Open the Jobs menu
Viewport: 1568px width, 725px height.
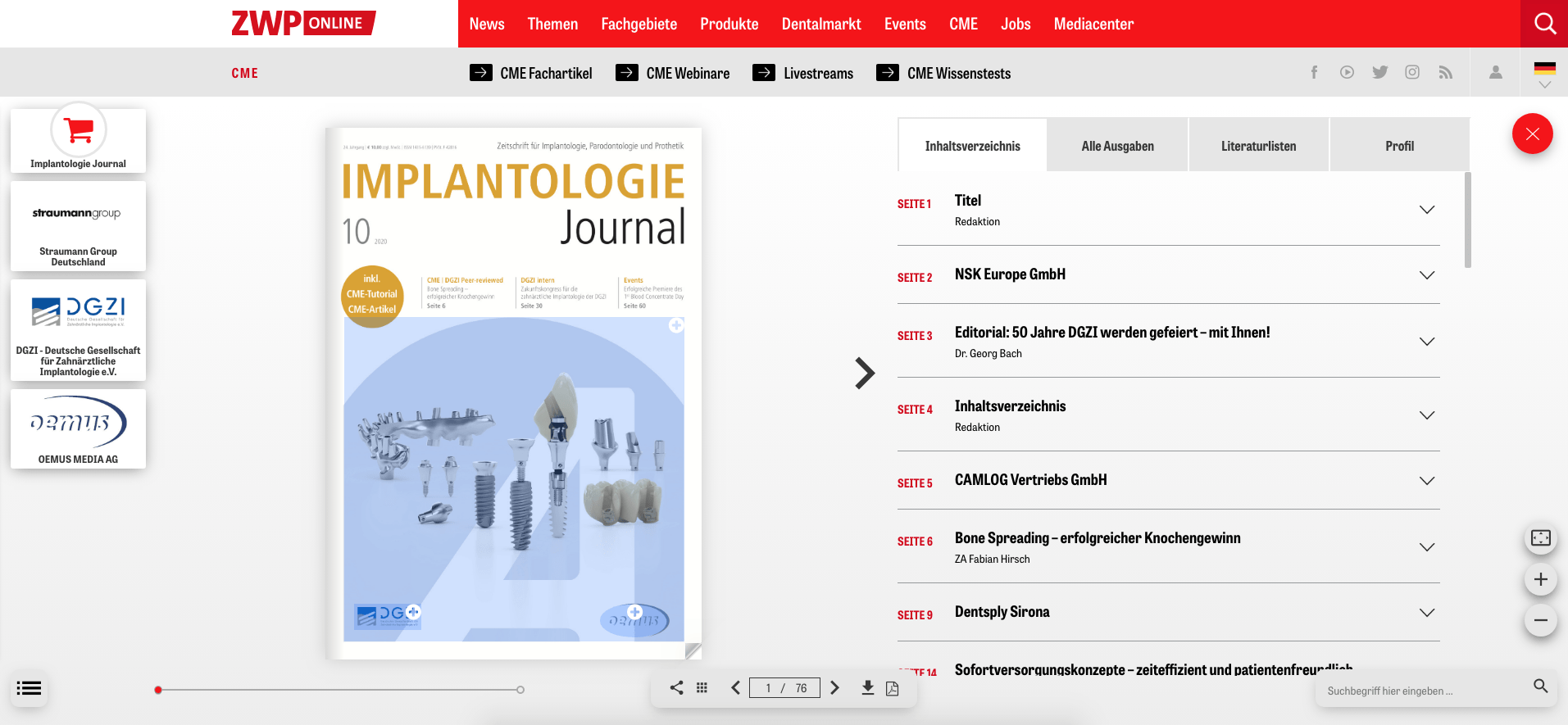1016,24
